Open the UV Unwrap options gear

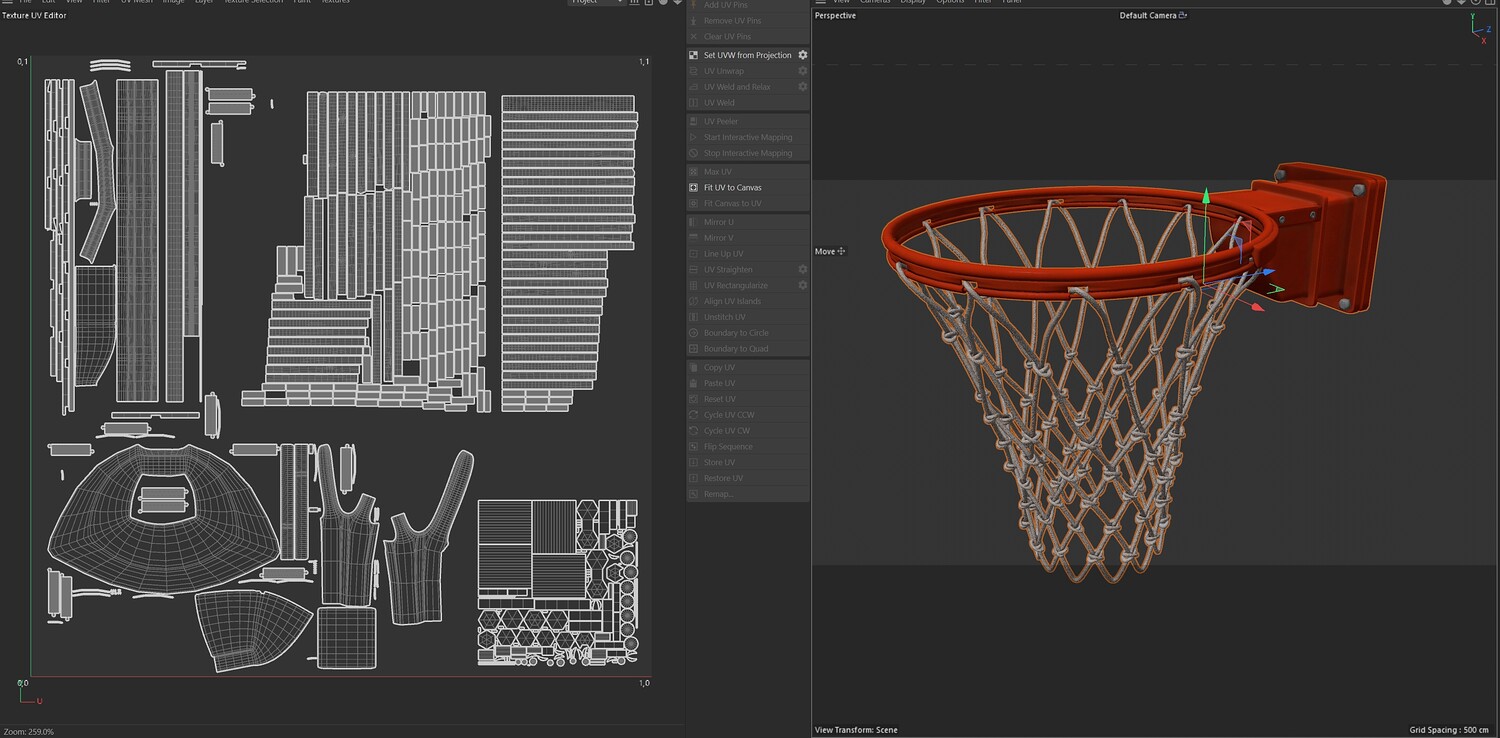click(802, 71)
